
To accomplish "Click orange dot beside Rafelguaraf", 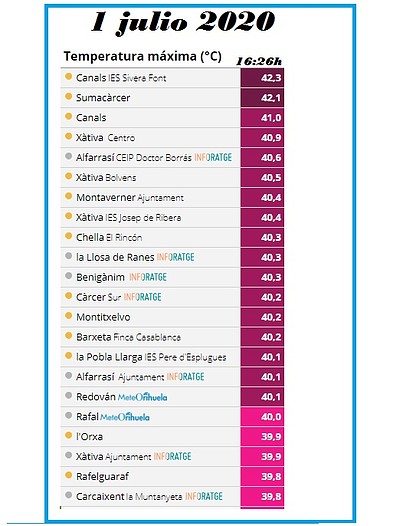I will pyautogui.click(x=68, y=475).
